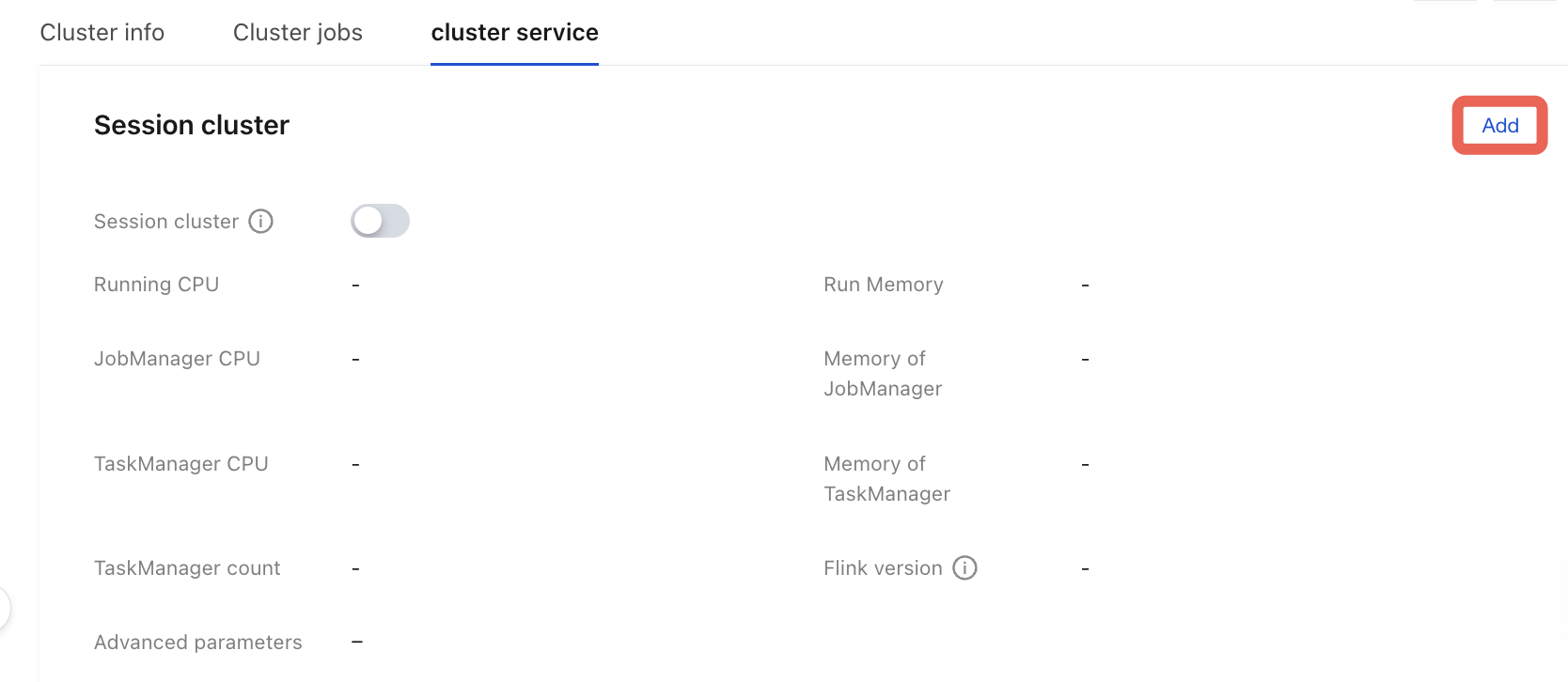Click the info icon next to Flink version

[x=964, y=568]
